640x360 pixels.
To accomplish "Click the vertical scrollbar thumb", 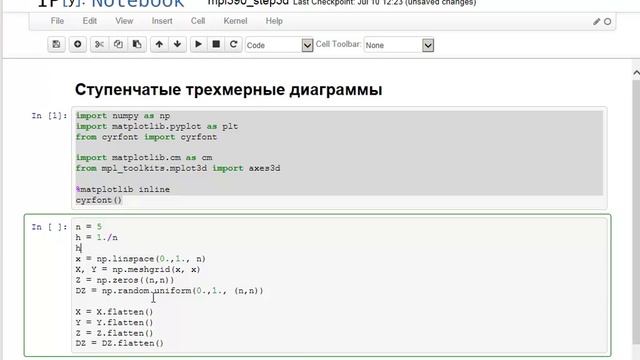I will (x=636, y=212).
